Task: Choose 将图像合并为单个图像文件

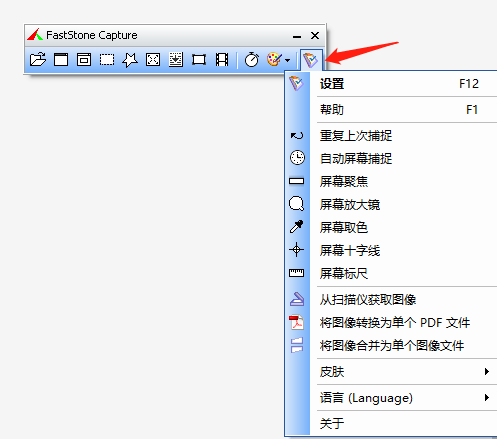Action: pos(391,345)
